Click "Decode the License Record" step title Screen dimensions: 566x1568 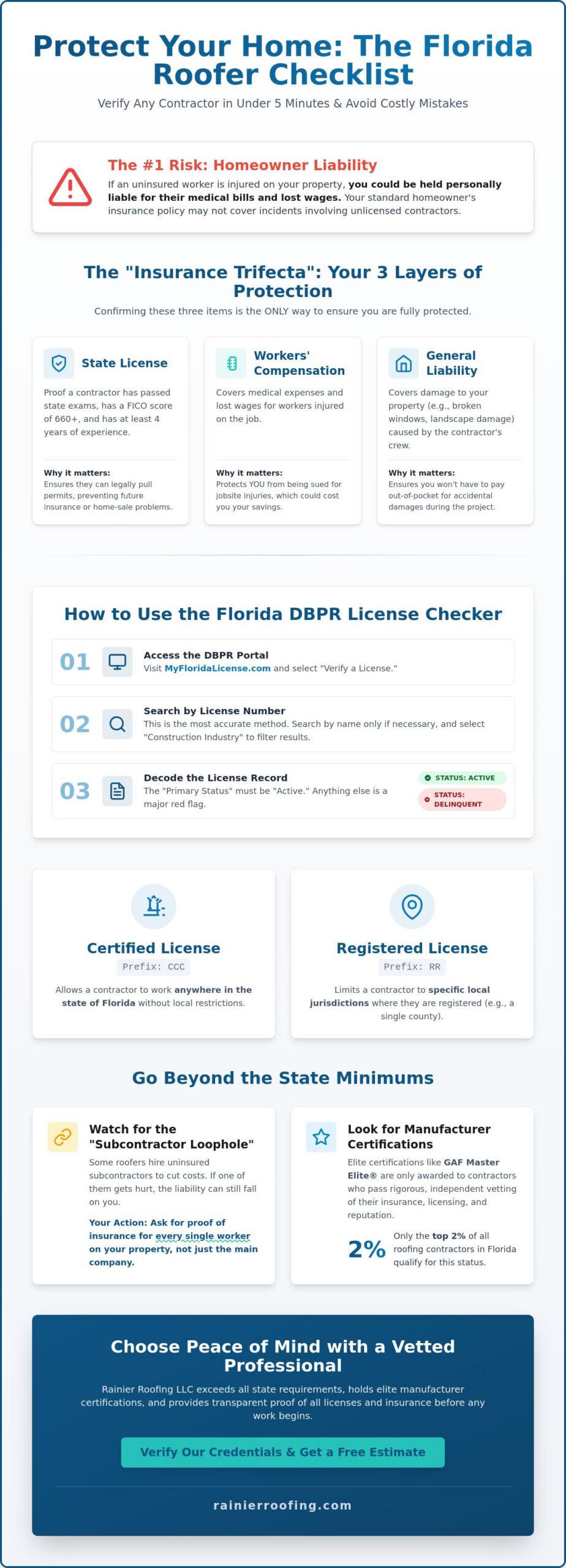click(216, 777)
